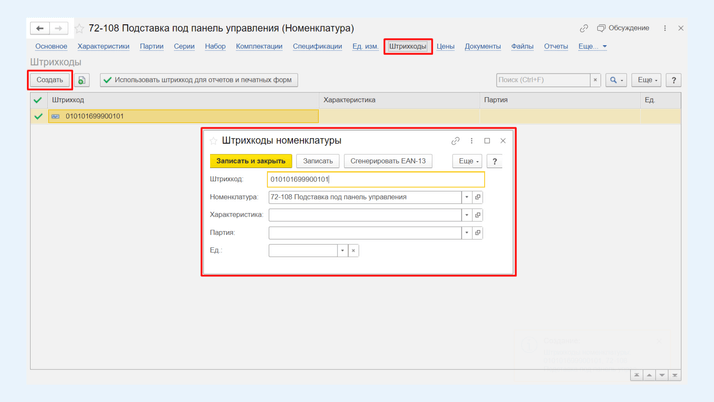
Task: Expand the Ед. dropdown arrow
Action: coord(342,251)
